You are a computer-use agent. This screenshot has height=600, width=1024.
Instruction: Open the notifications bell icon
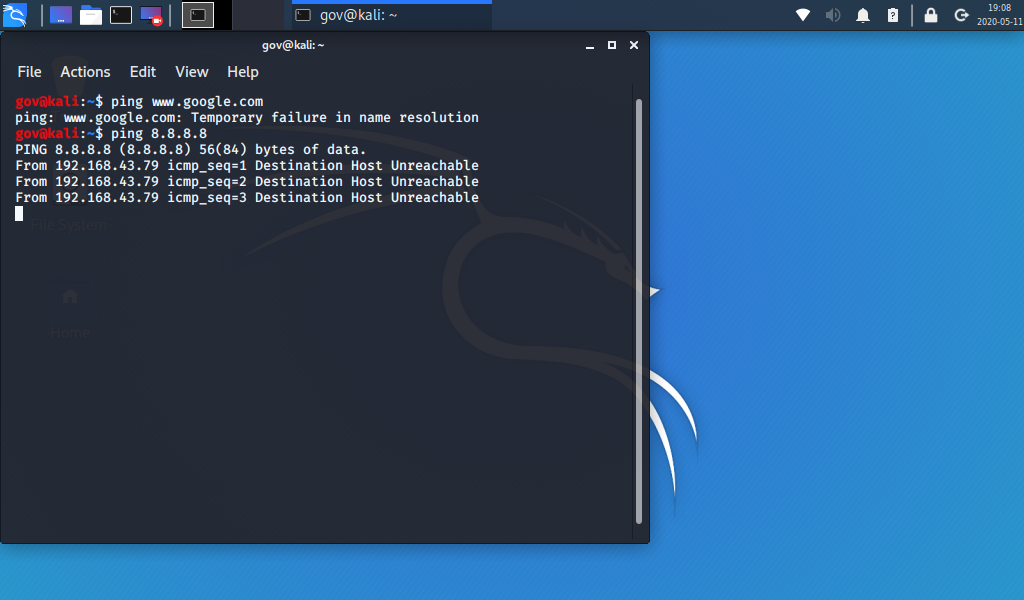coord(863,15)
